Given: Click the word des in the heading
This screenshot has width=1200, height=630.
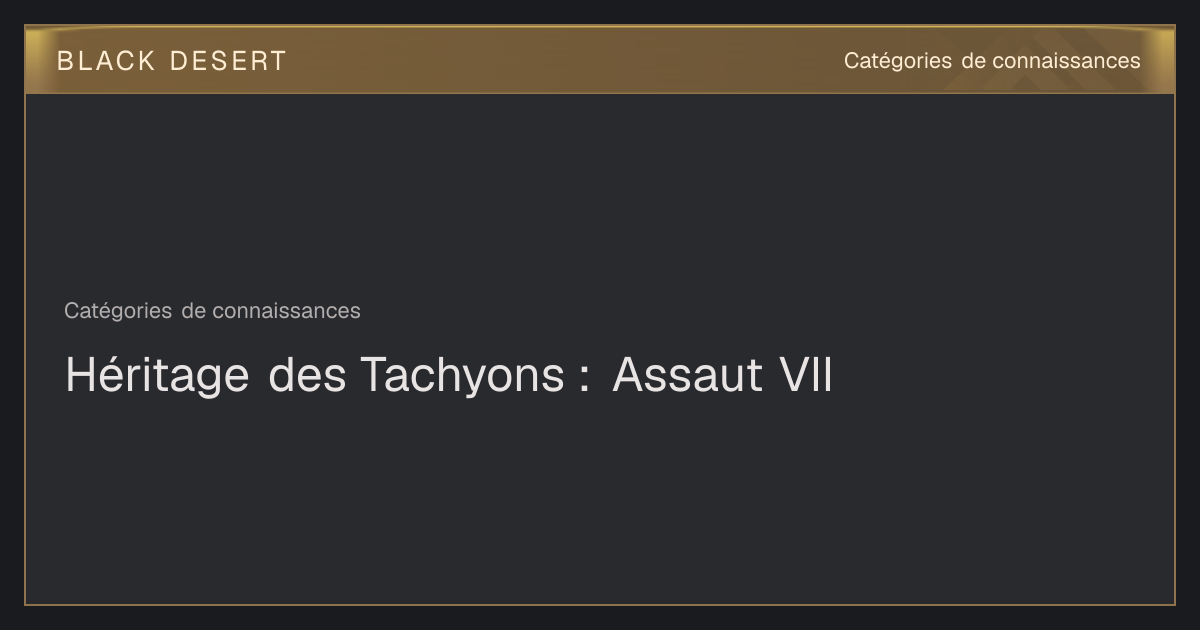Looking at the screenshot, I should tap(308, 376).
